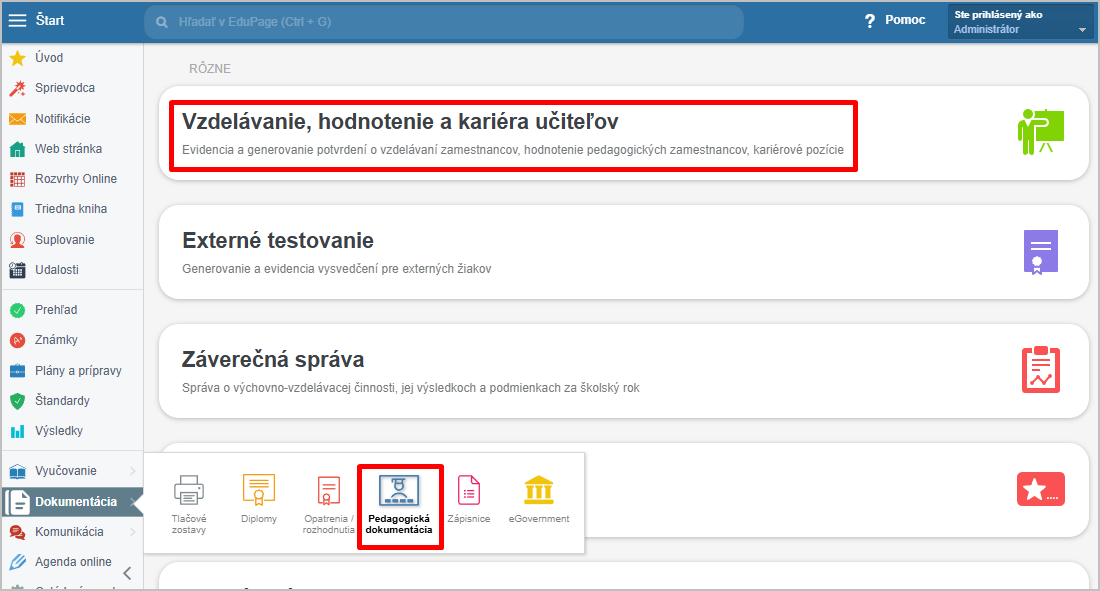Screen dimensions: 1100x591
Task: Click the 'Generovanie a evidencia vysvedčení' description
Action: (x=337, y=269)
